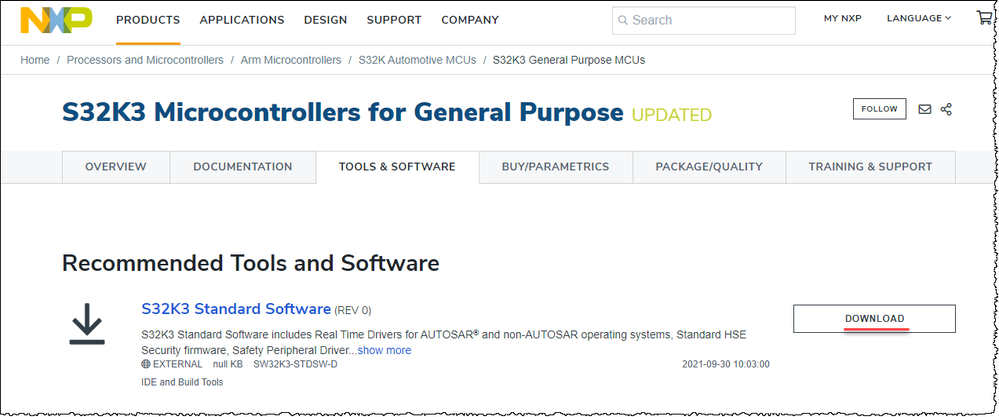Open the COMPANY menu
Screen dimensions: 999x417
pyautogui.click(x=470, y=20)
